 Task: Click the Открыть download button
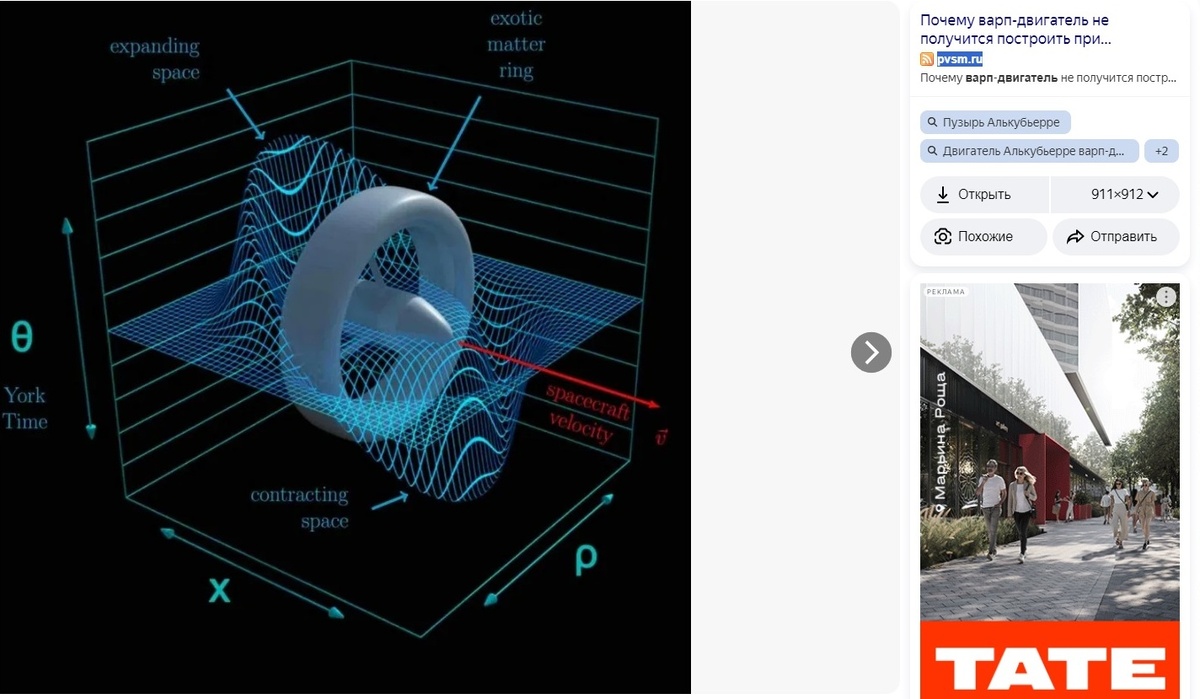(985, 195)
